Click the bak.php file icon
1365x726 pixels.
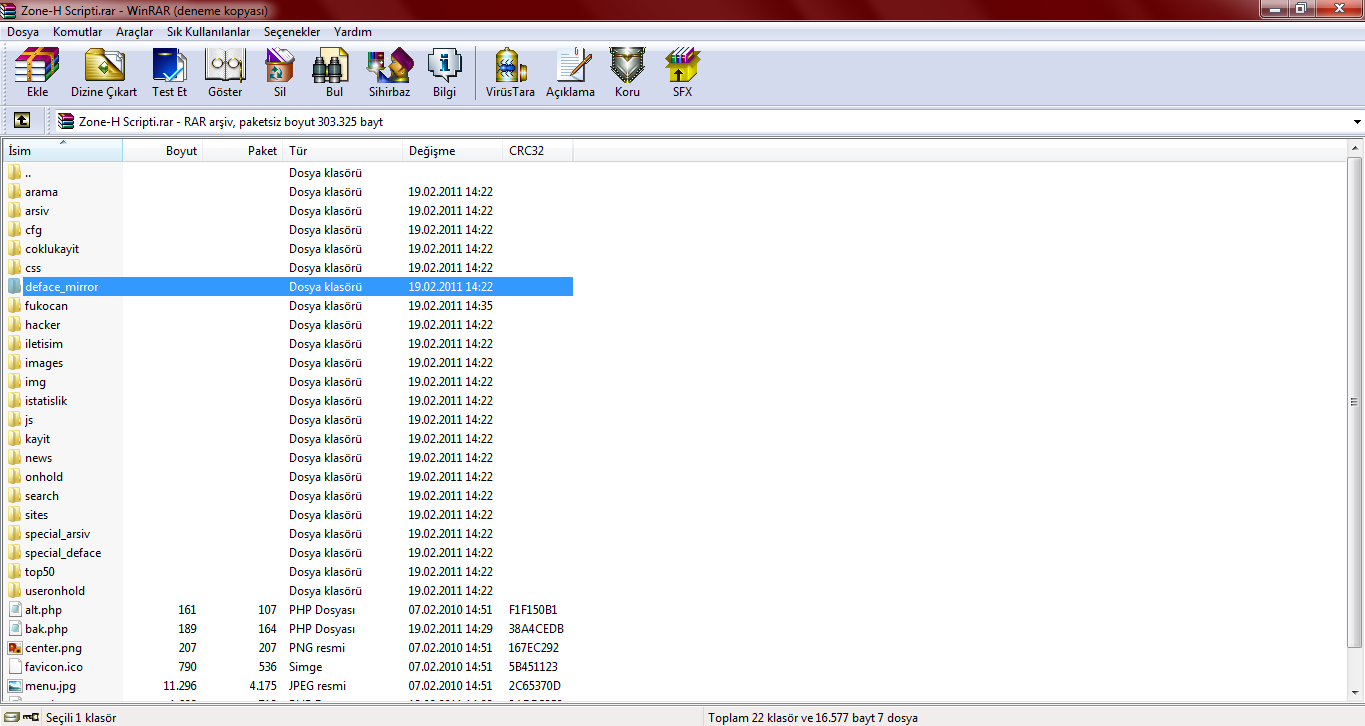tap(14, 629)
